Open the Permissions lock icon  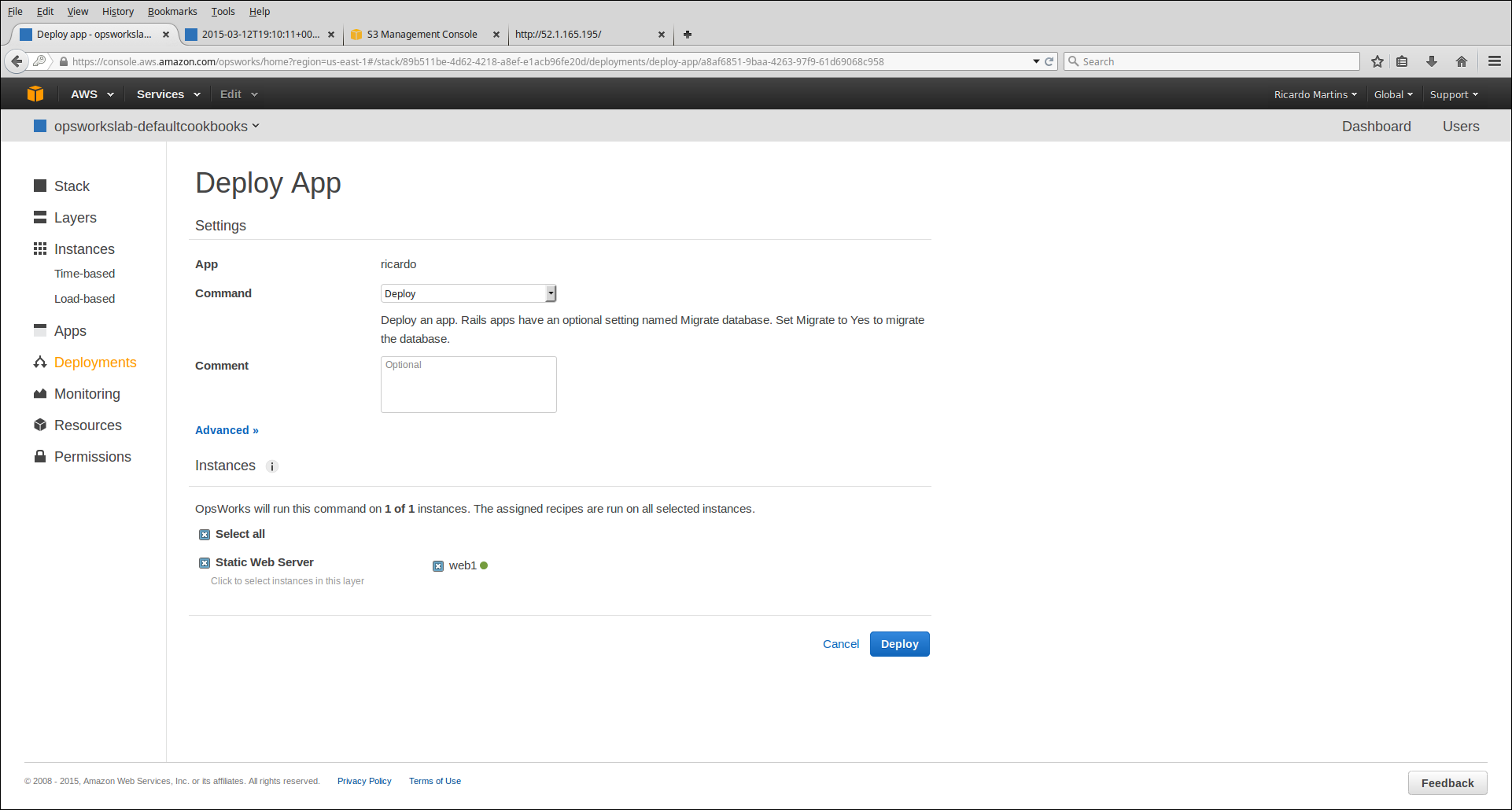click(x=40, y=456)
